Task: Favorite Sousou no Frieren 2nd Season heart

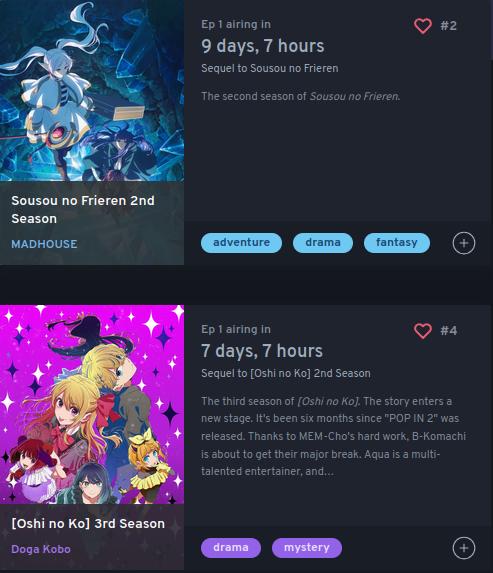Action: click(x=422, y=26)
